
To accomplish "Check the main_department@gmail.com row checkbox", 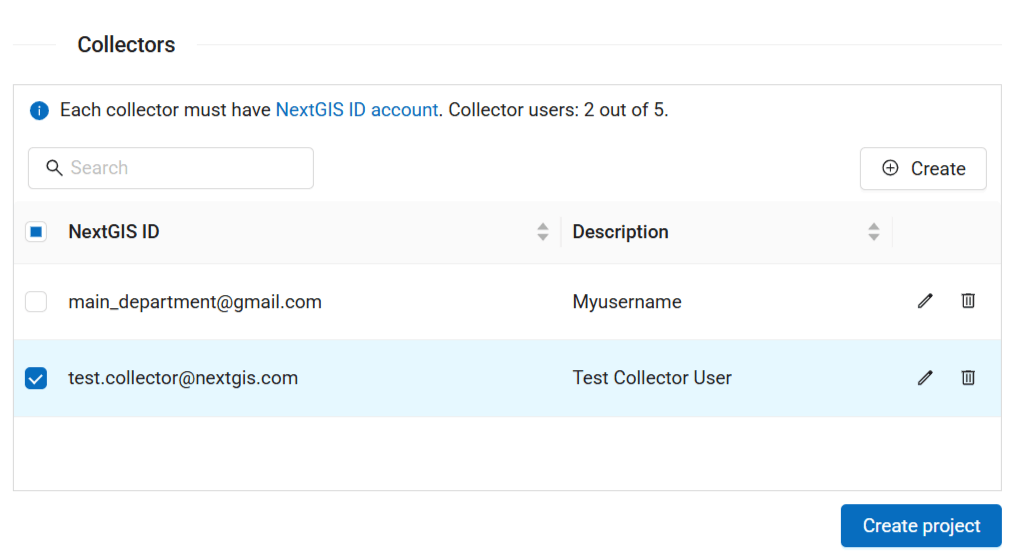I will point(36,301).
